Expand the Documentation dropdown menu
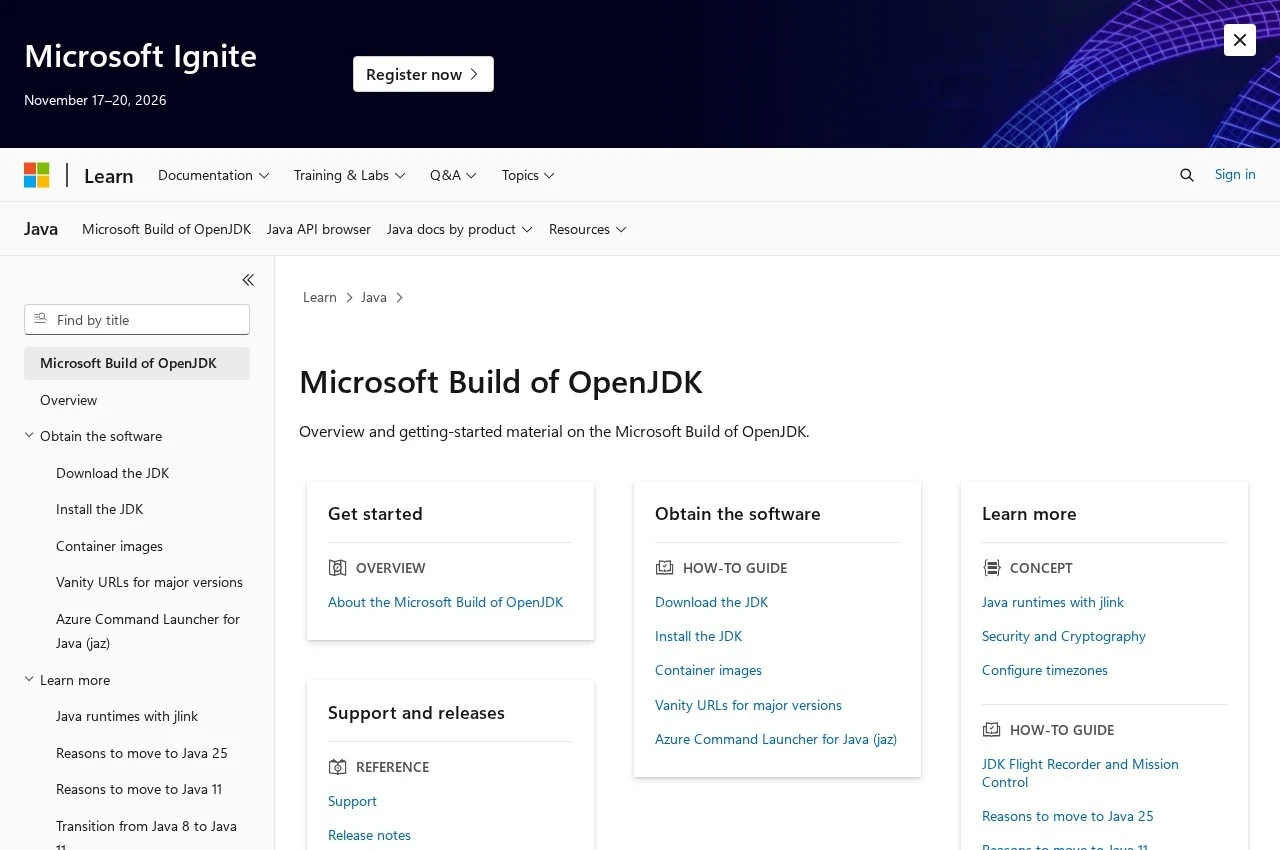 click(x=214, y=175)
